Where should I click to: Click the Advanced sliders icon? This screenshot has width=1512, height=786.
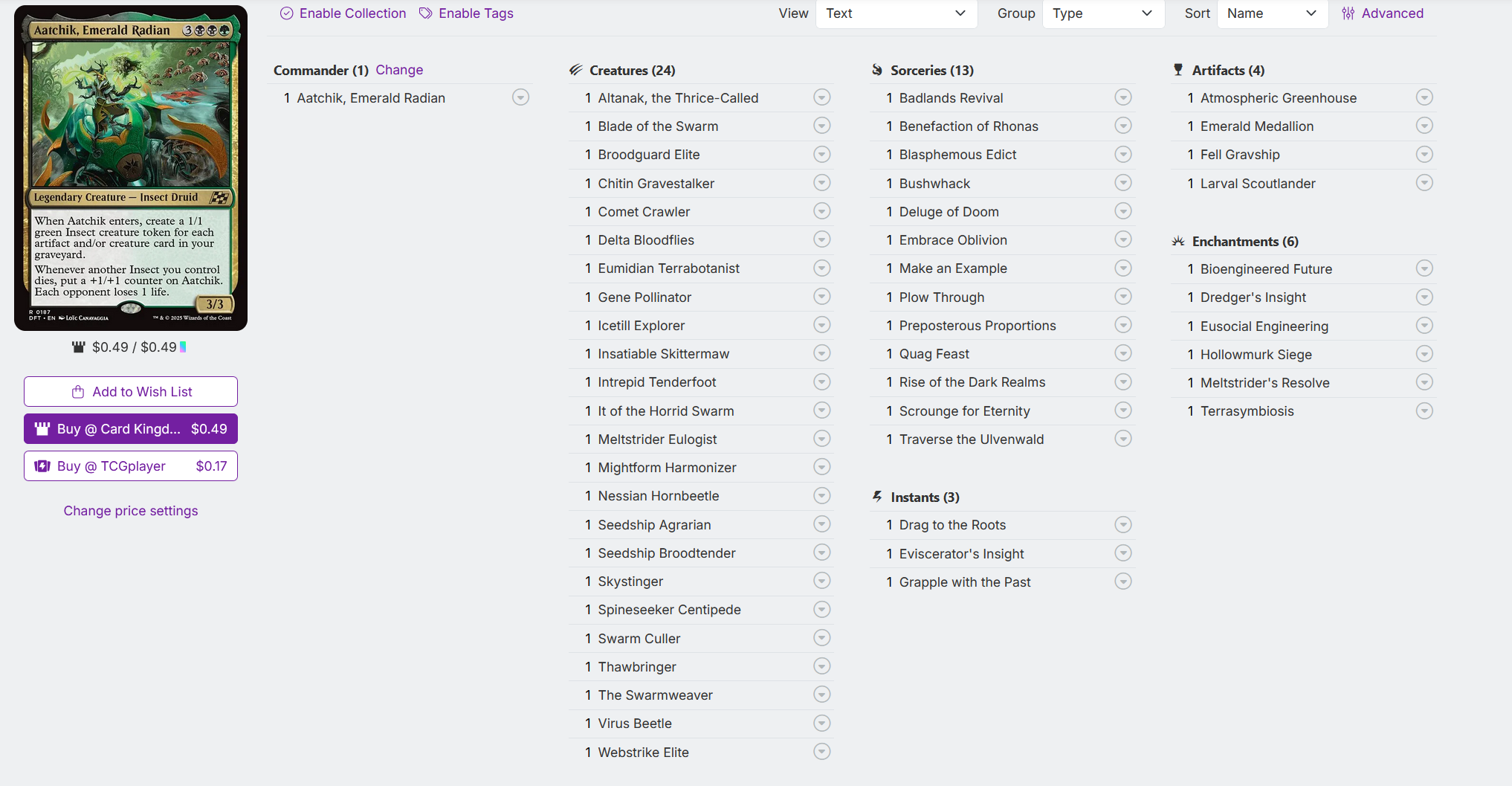pos(1348,13)
